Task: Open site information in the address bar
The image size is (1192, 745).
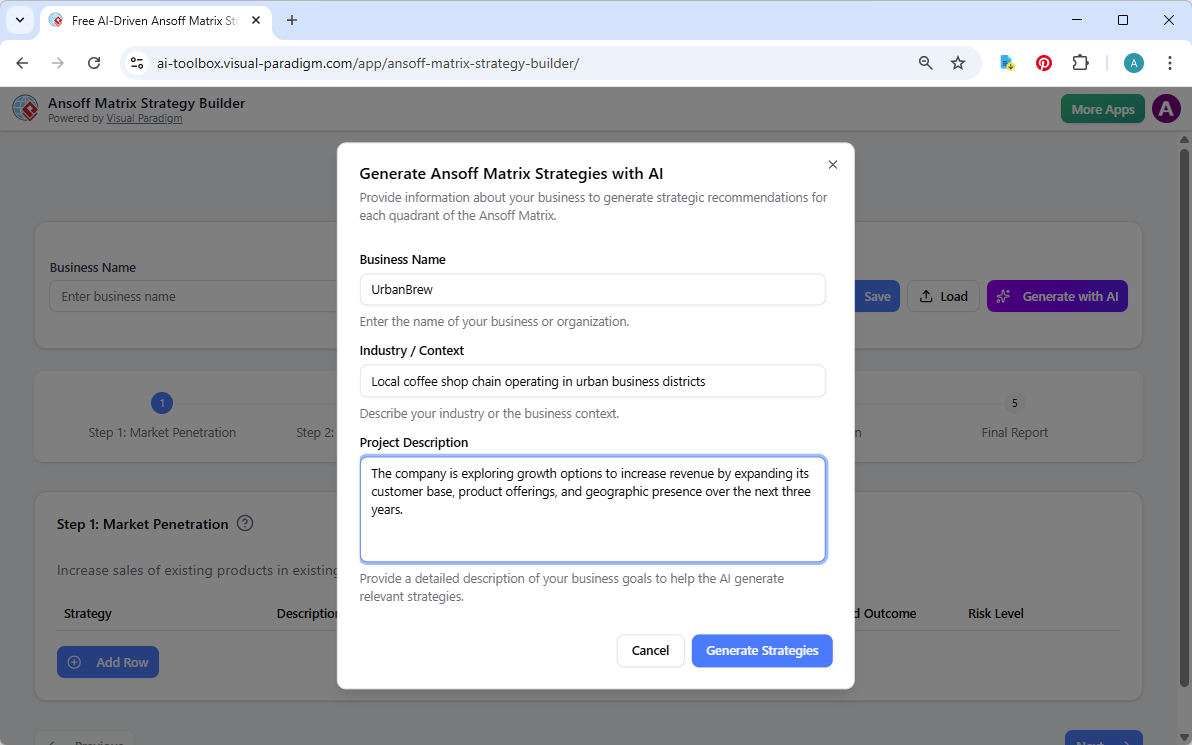Action: coord(136,62)
